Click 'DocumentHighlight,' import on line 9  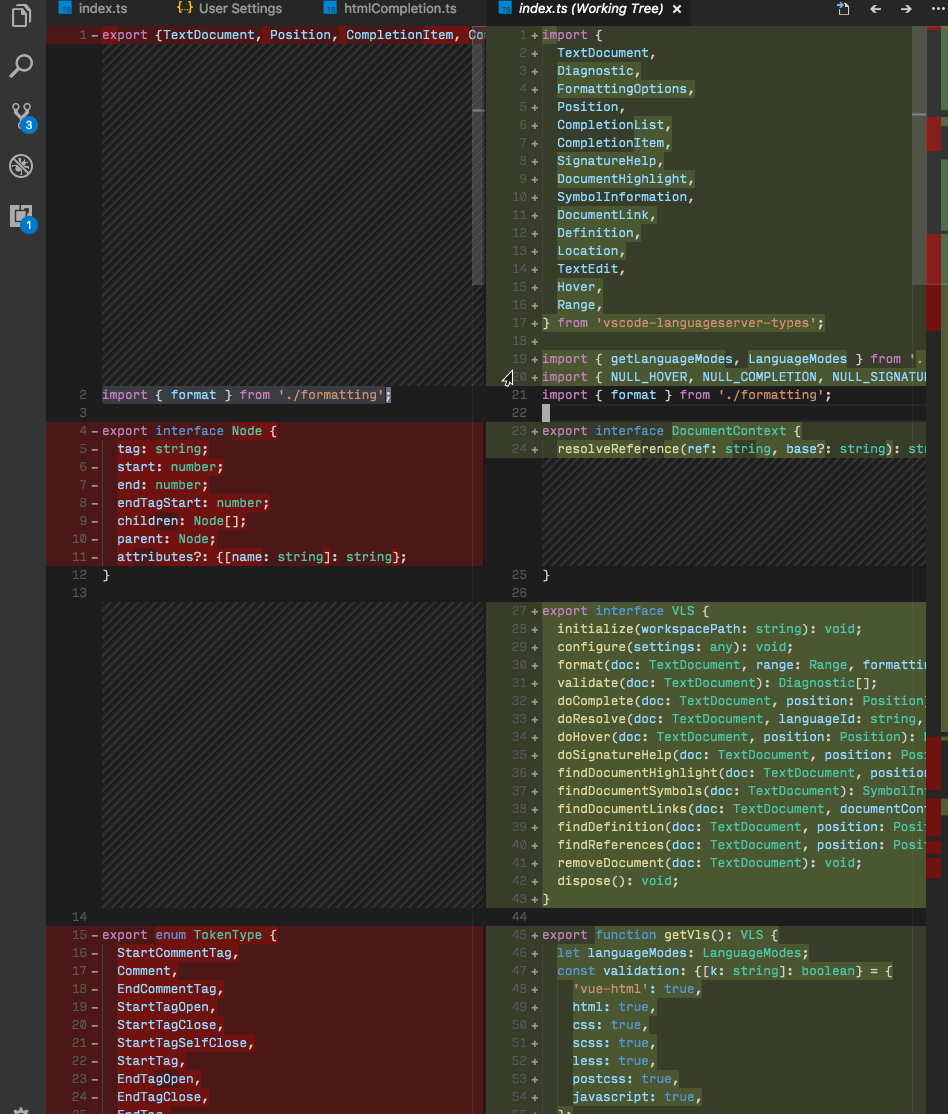coord(625,179)
